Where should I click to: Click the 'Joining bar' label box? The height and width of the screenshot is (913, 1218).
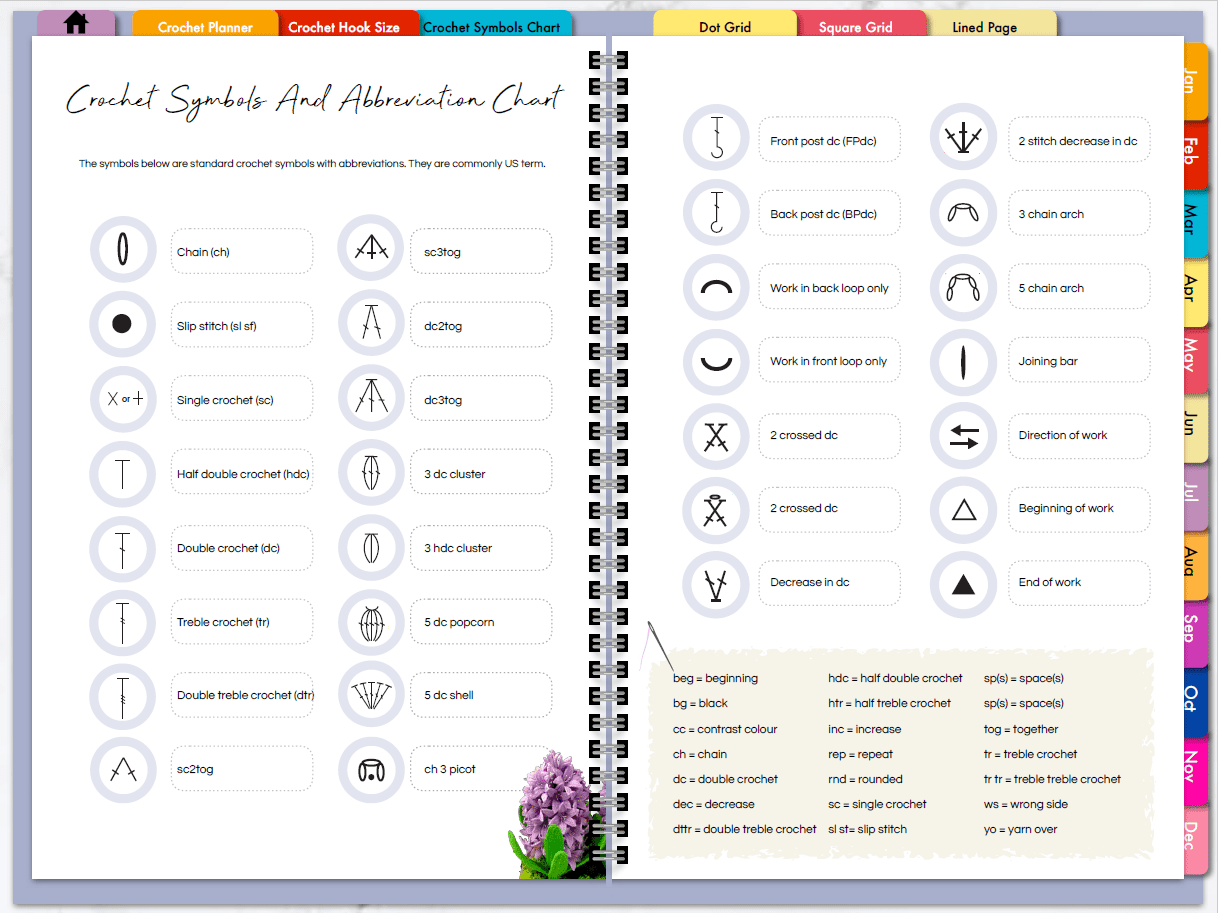click(1079, 361)
